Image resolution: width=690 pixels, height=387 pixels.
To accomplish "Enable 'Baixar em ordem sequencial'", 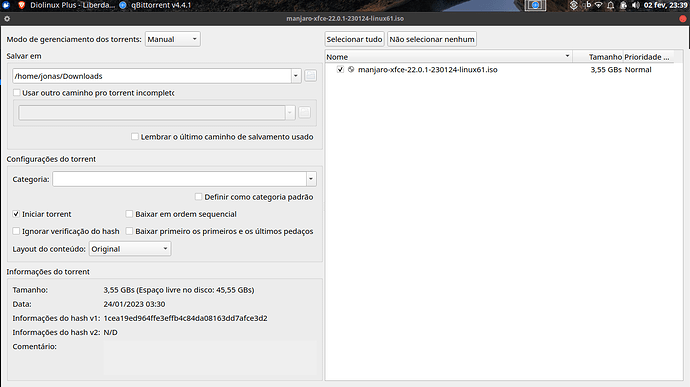I will tap(129, 214).
